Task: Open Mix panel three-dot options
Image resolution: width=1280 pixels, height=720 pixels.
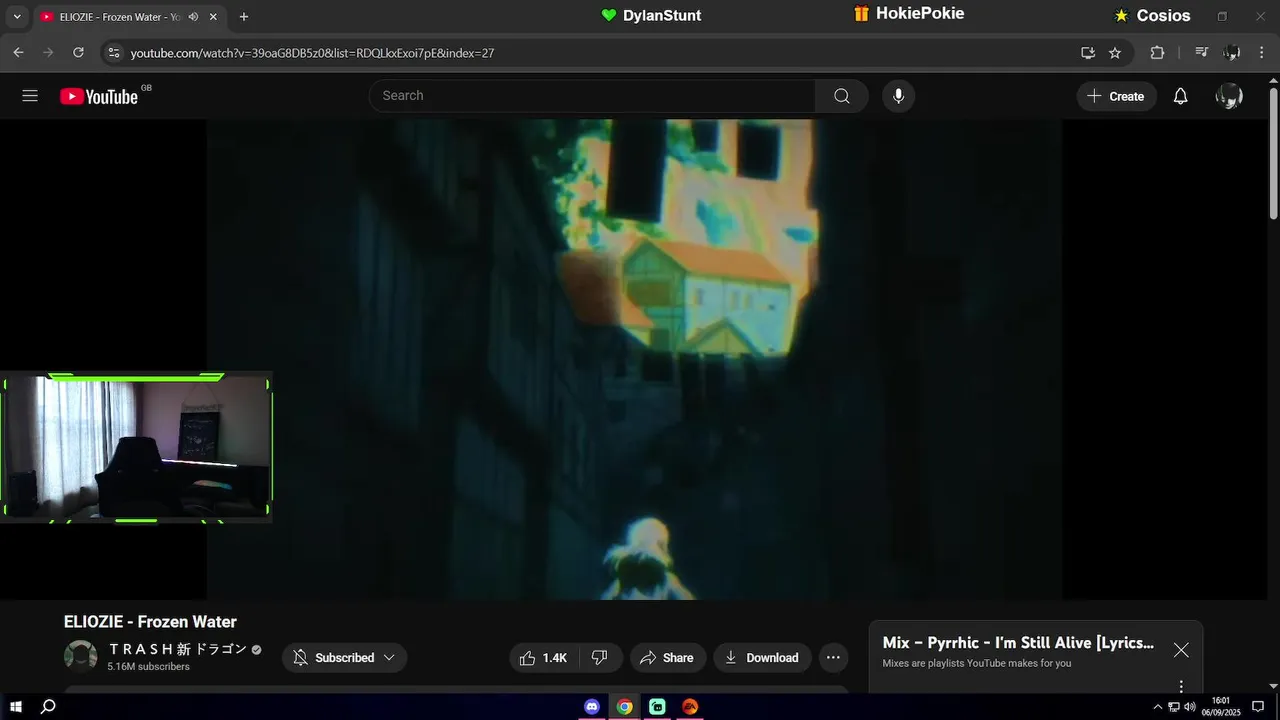Action: pyautogui.click(x=1181, y=686)
